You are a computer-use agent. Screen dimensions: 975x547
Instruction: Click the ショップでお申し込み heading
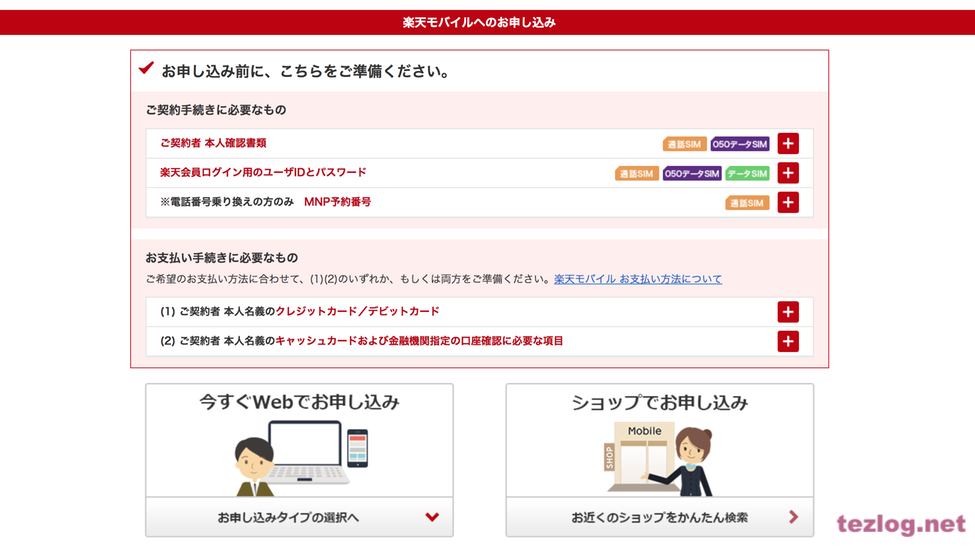click(x=659, y=403)
